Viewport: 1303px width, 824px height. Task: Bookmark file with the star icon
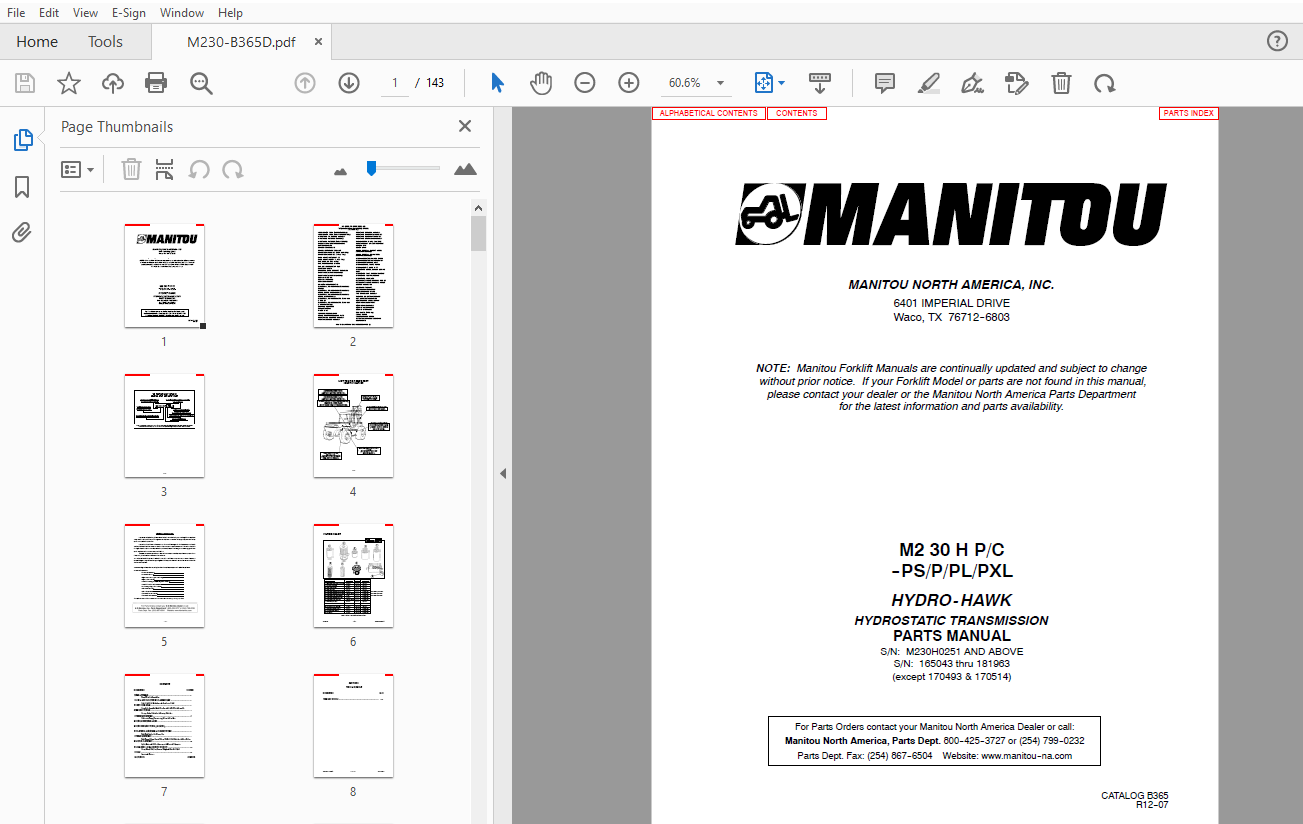tap(68, 83)
